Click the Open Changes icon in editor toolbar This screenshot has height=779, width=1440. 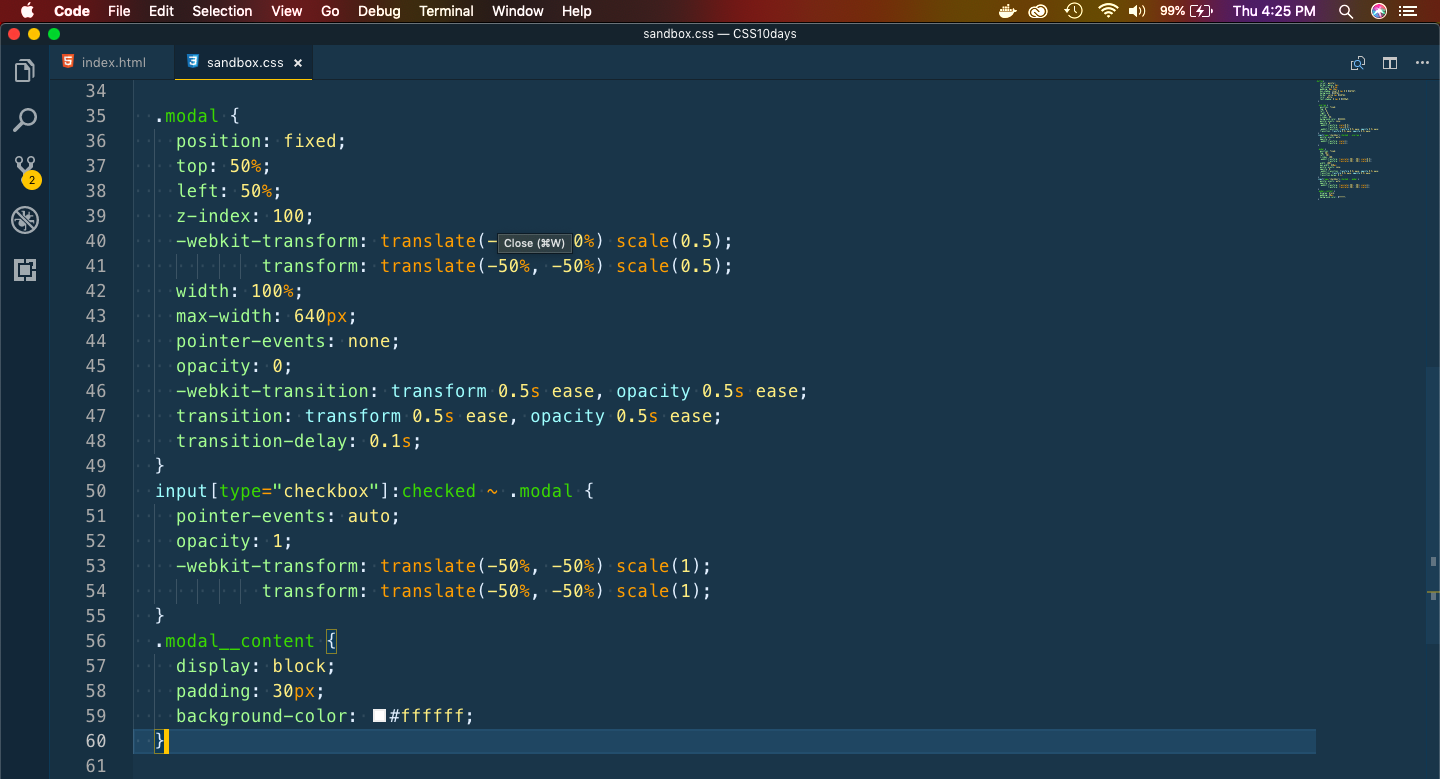click(1358, 63)
